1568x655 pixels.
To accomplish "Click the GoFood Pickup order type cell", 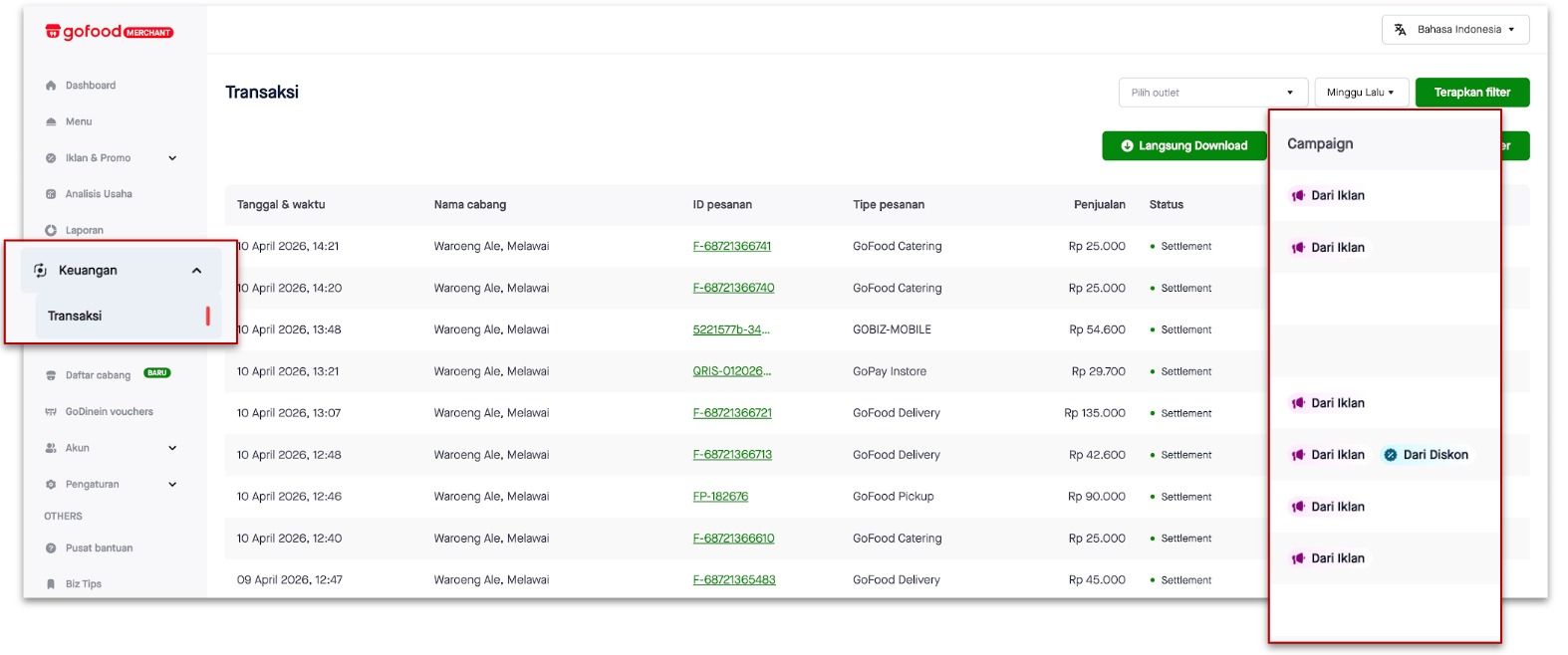I will tap(894, 497).
